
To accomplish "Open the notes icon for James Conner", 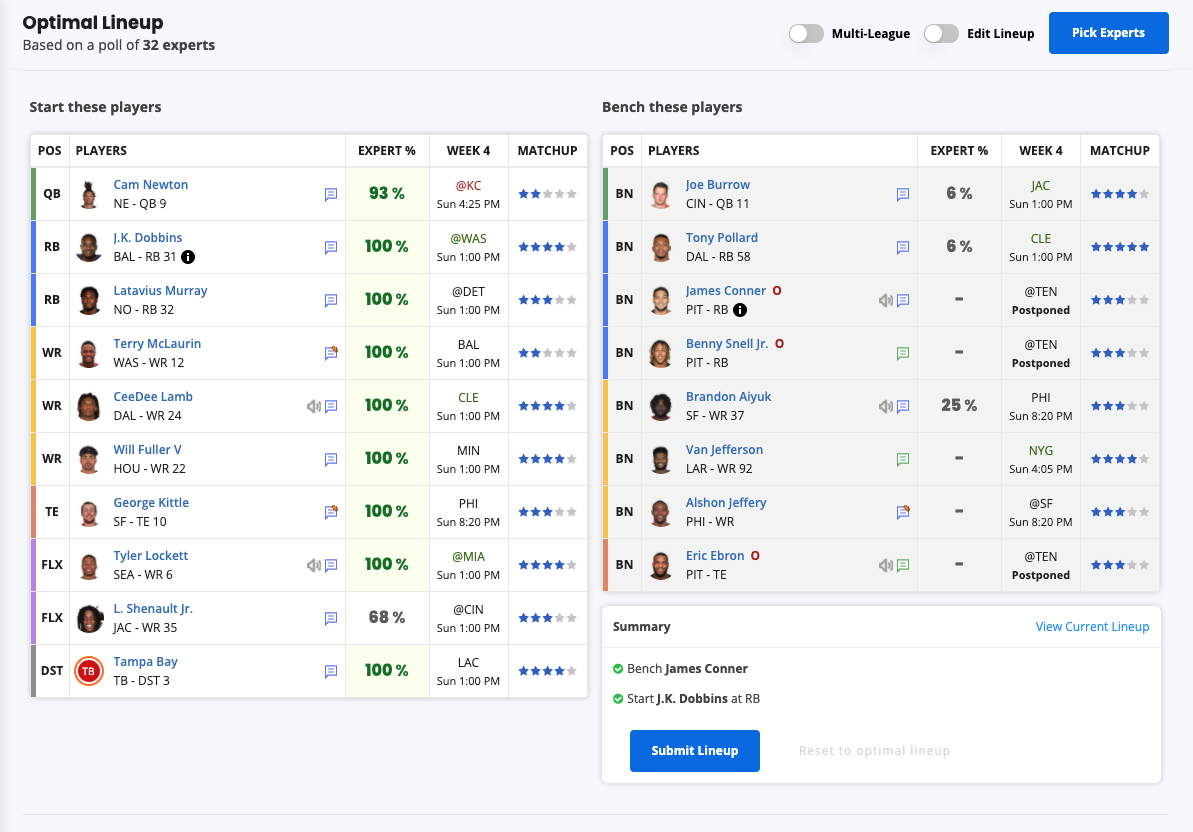I will coord(903,300).
